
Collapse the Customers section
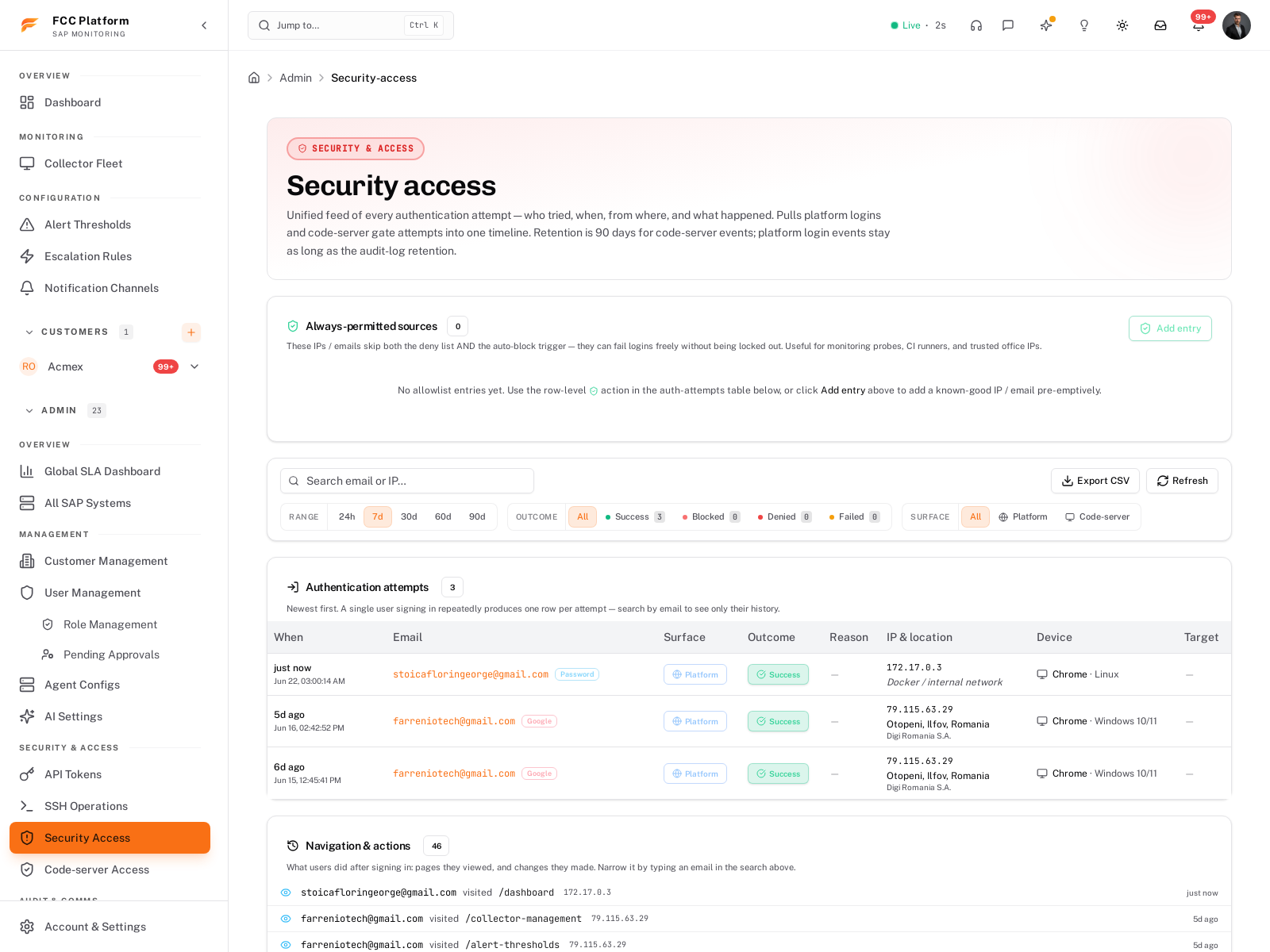pos(29,332)
